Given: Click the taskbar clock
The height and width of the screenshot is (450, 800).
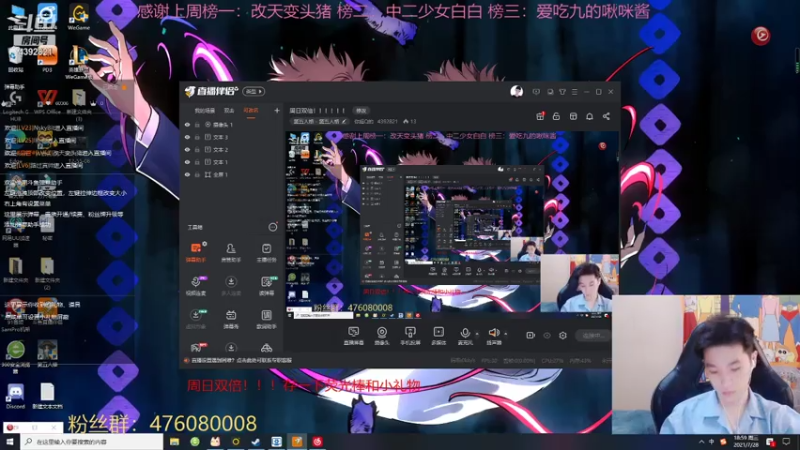Looking at the screenshot, I should pos(746,441).
